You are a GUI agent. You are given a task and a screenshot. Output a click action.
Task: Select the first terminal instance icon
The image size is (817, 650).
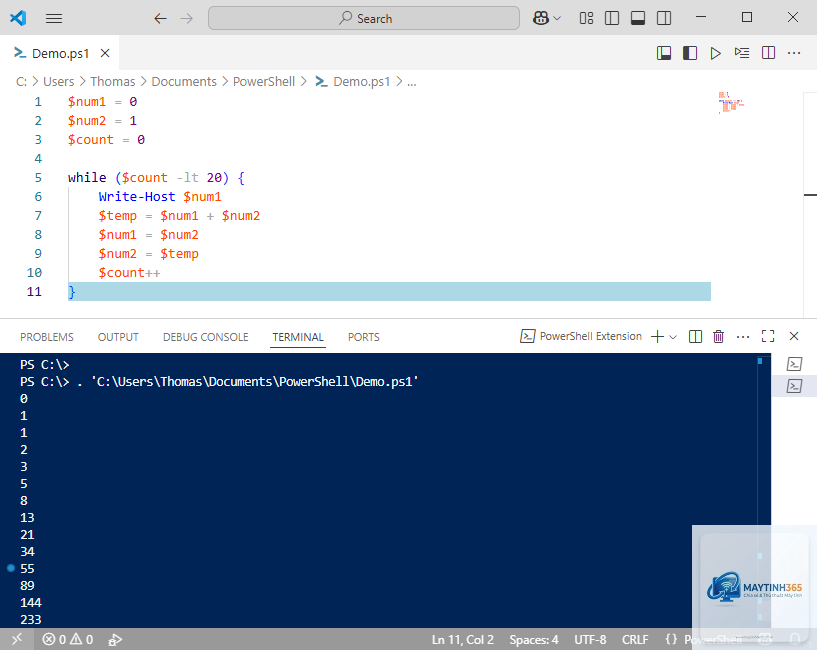coord(794,364)
